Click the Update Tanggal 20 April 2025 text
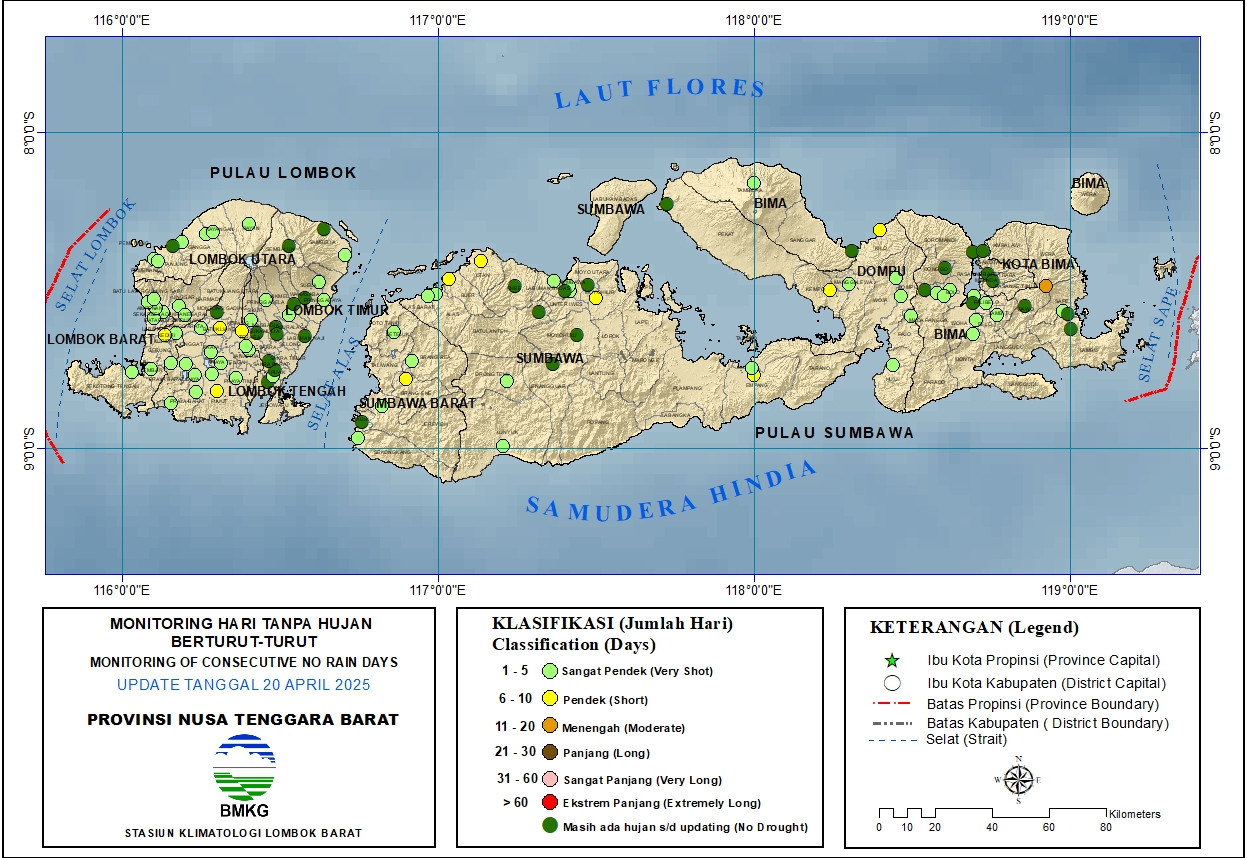 [x=243, y=685]
